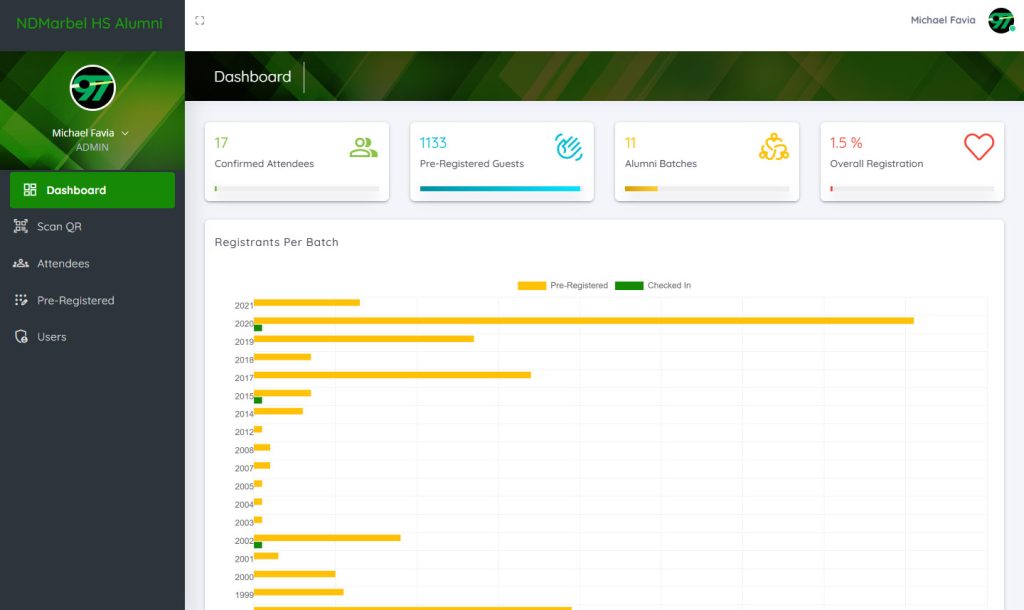Click the Attendees group icon in sidebar

click(x=20, y=264)
